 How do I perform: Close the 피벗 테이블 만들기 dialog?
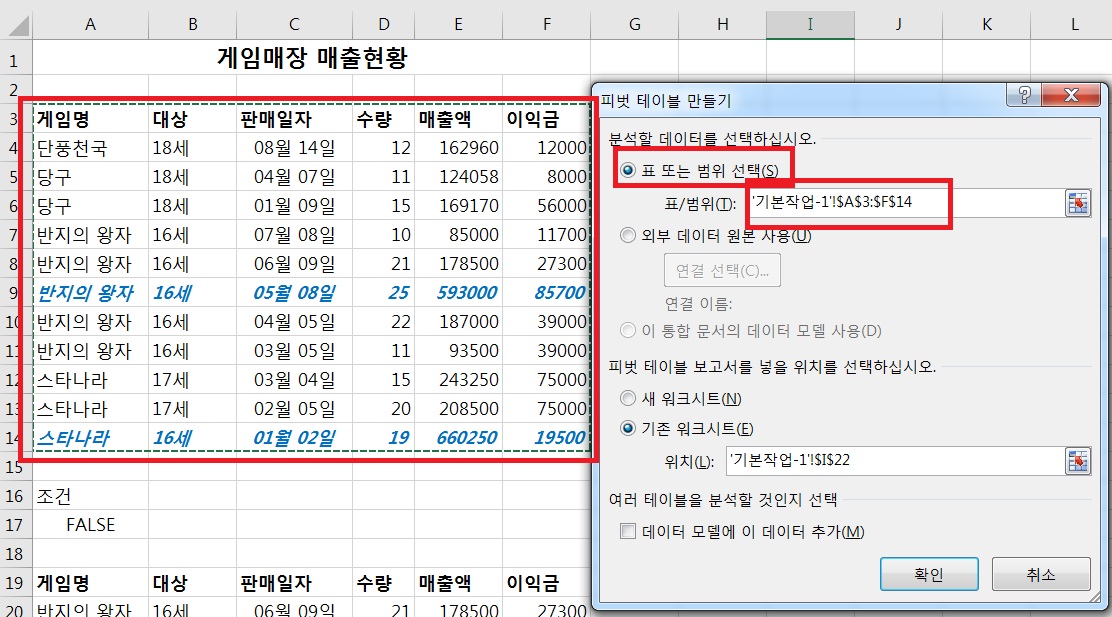1069,96
